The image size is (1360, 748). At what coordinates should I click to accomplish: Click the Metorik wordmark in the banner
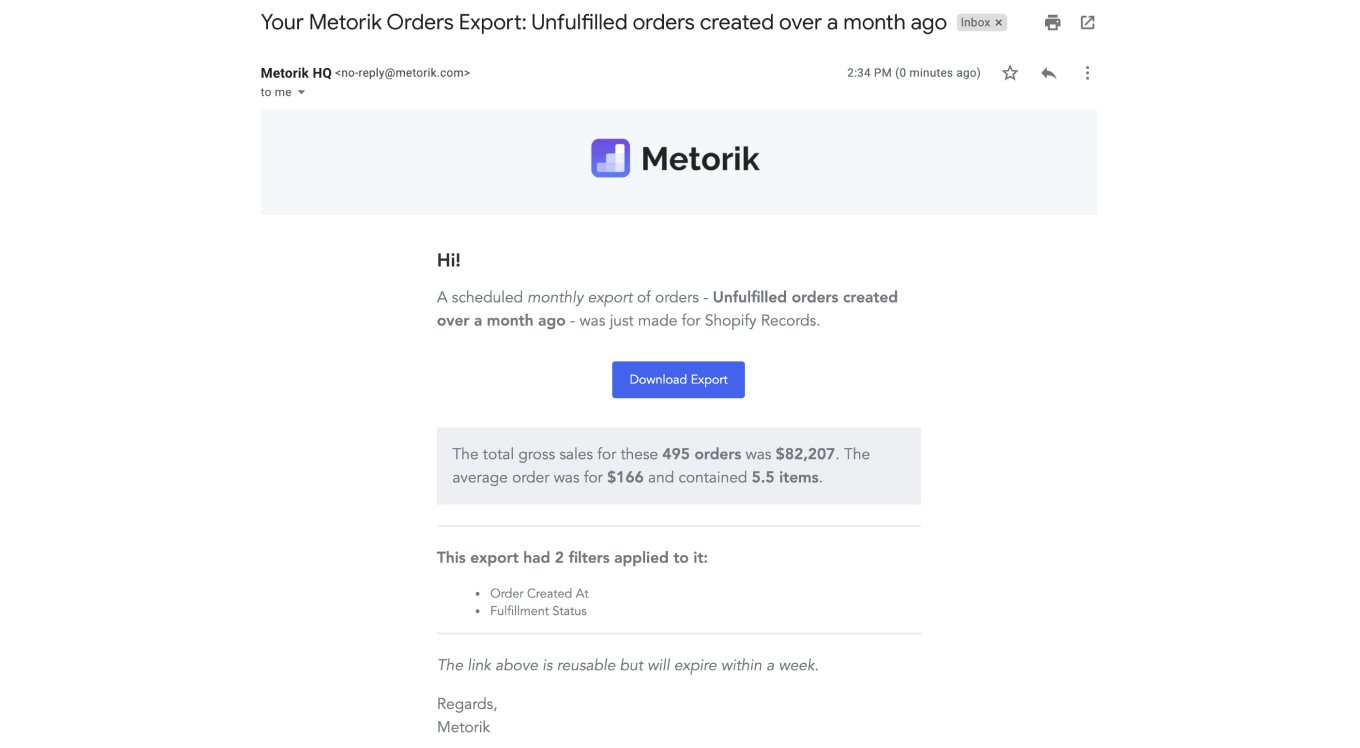(700, 159)
